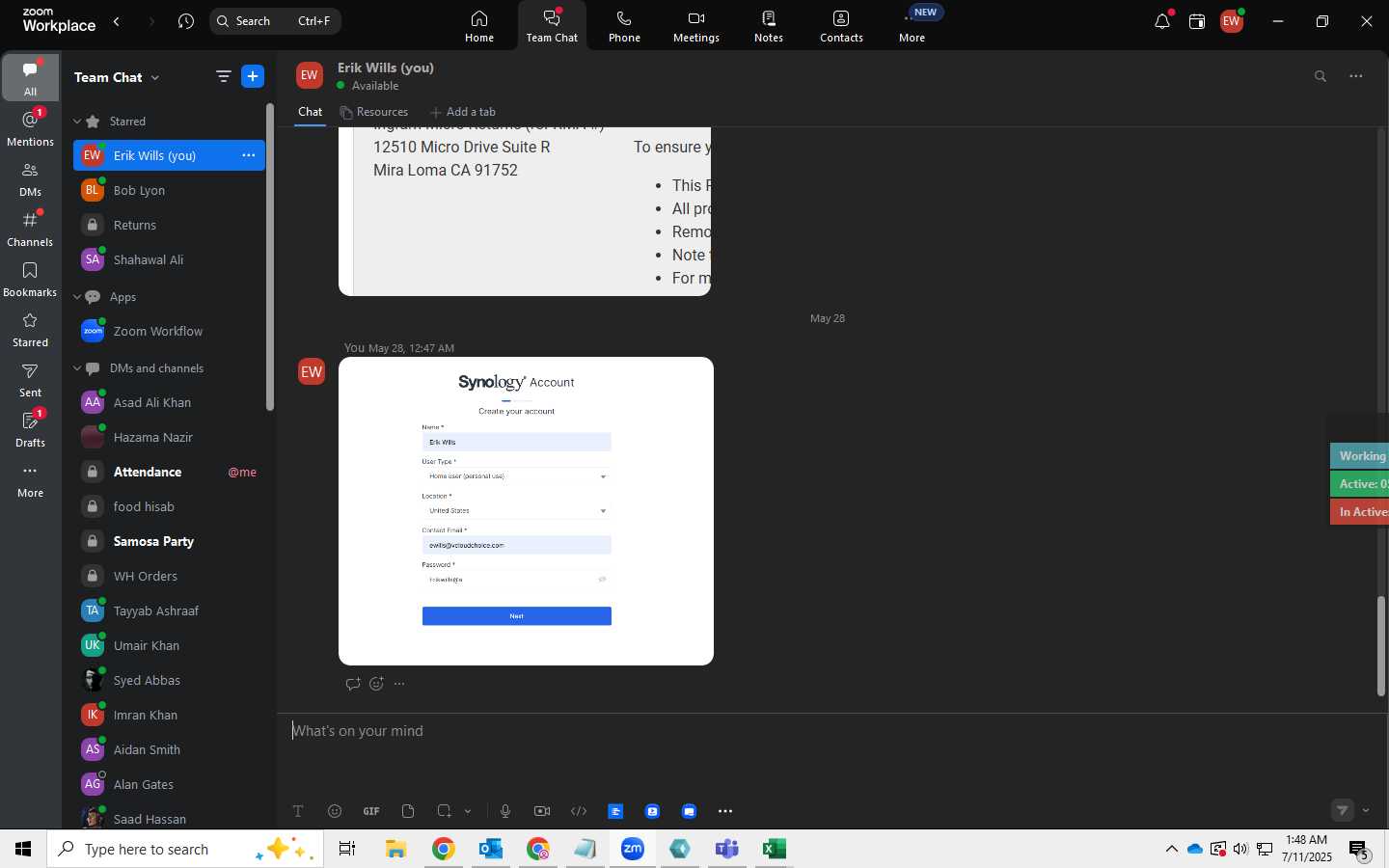This screenshot has height=868, width=1389.
Task: Open Sent in the sidebar
Action: coord(30,379)
